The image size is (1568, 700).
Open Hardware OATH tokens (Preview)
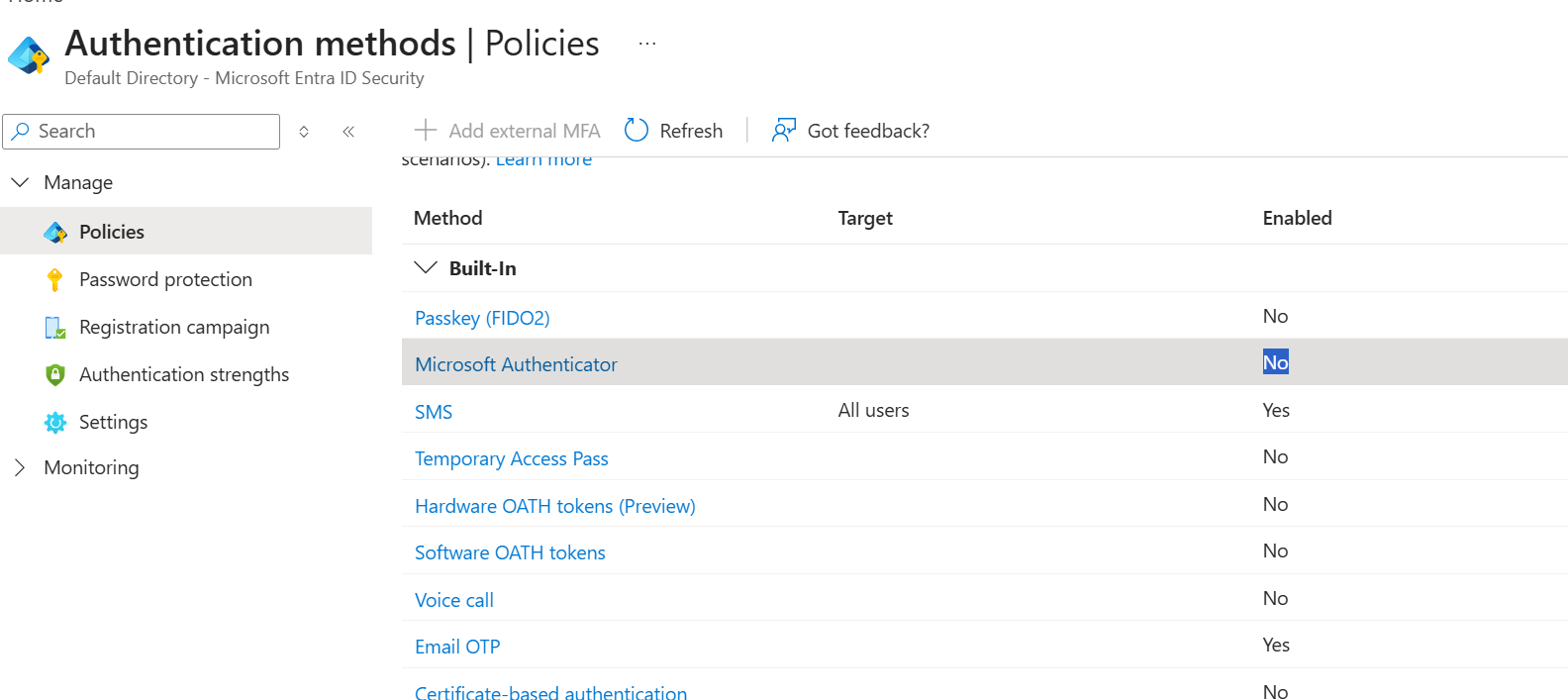click(555, 506)
